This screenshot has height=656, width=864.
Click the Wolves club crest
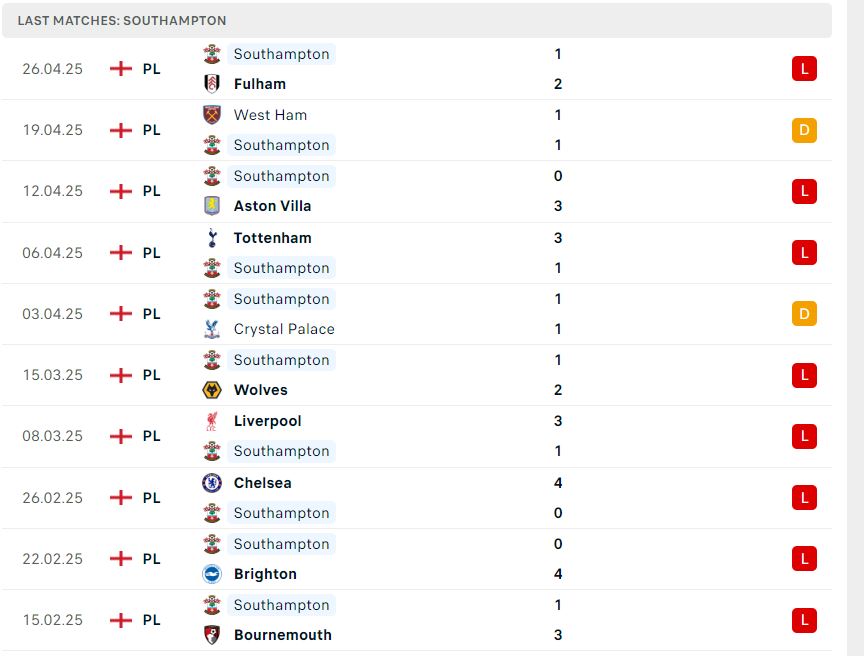(212, 390)
